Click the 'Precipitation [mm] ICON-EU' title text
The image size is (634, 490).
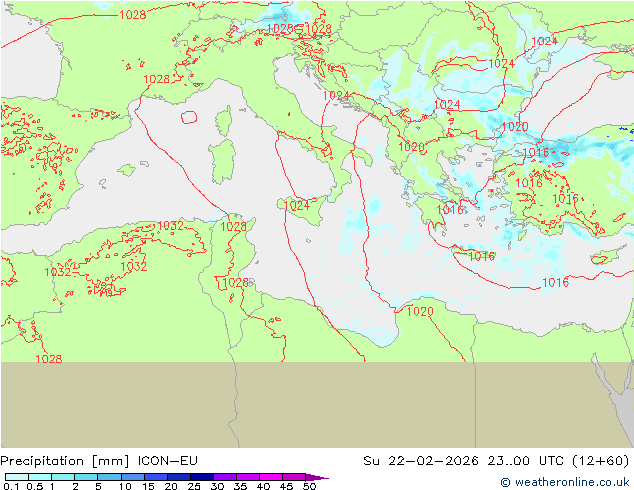click(x=99, y=461)
